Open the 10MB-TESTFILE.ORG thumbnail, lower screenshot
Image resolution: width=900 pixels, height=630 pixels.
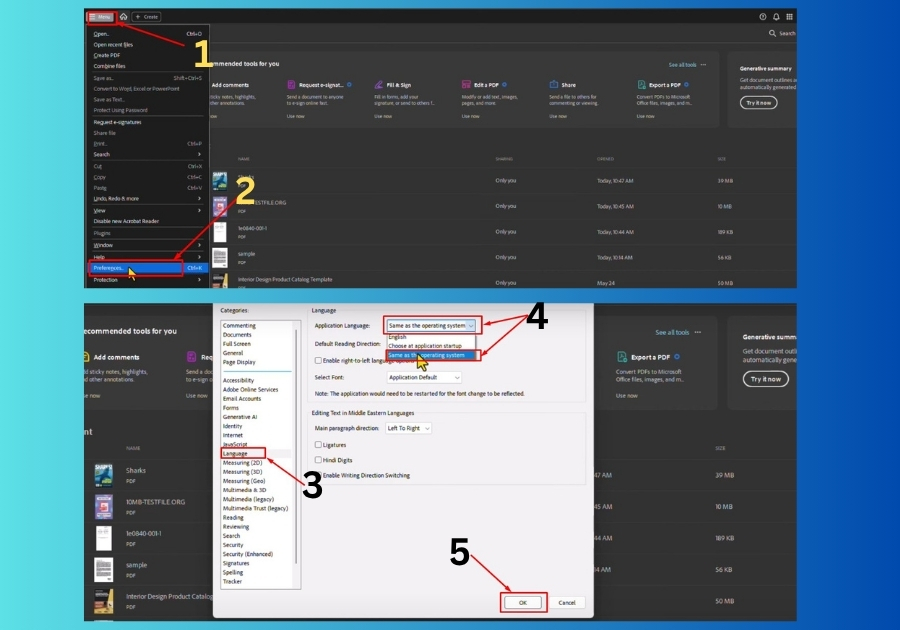[x=103, y=507]
